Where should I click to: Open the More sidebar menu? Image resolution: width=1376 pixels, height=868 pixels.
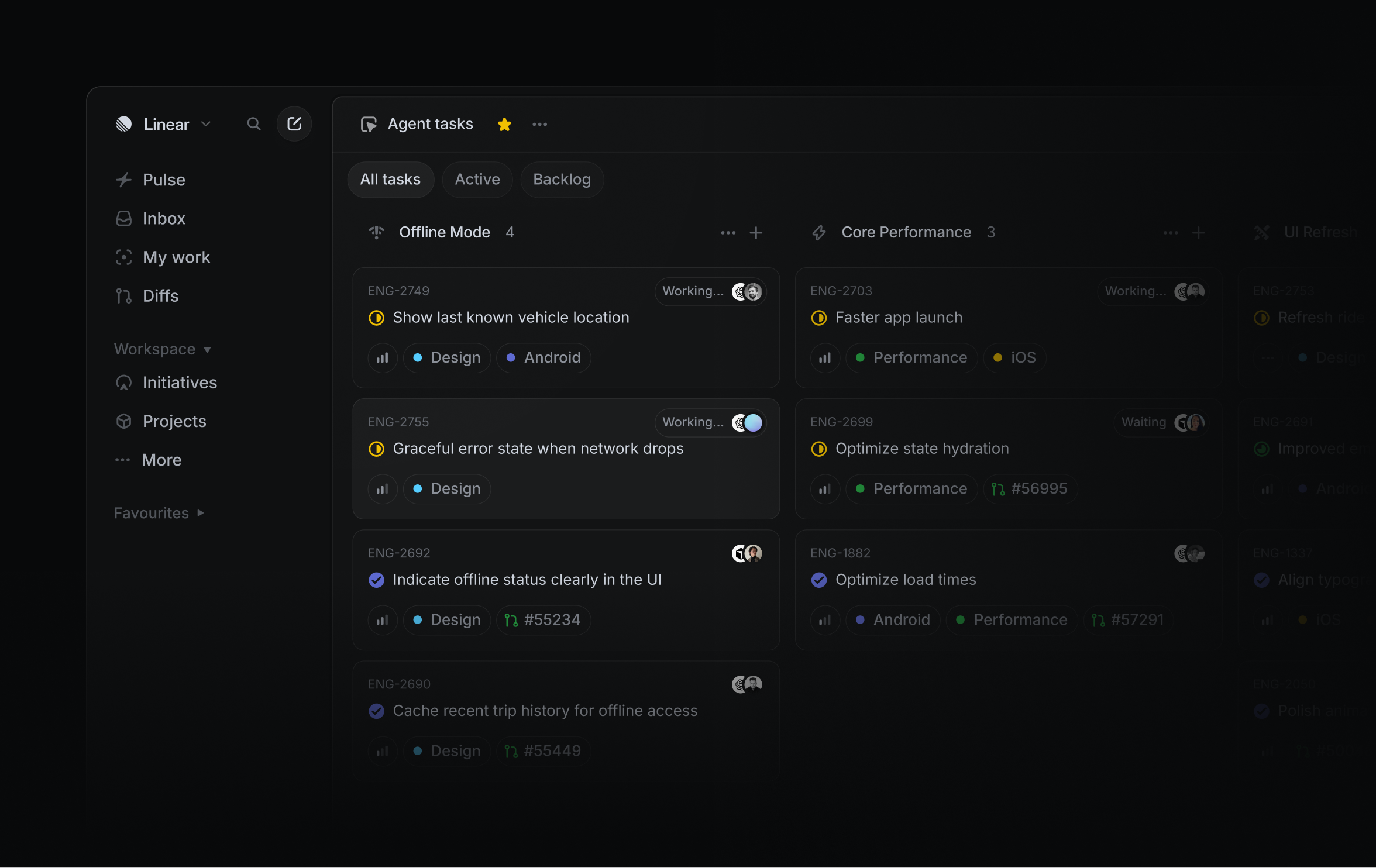click(149, 460)
